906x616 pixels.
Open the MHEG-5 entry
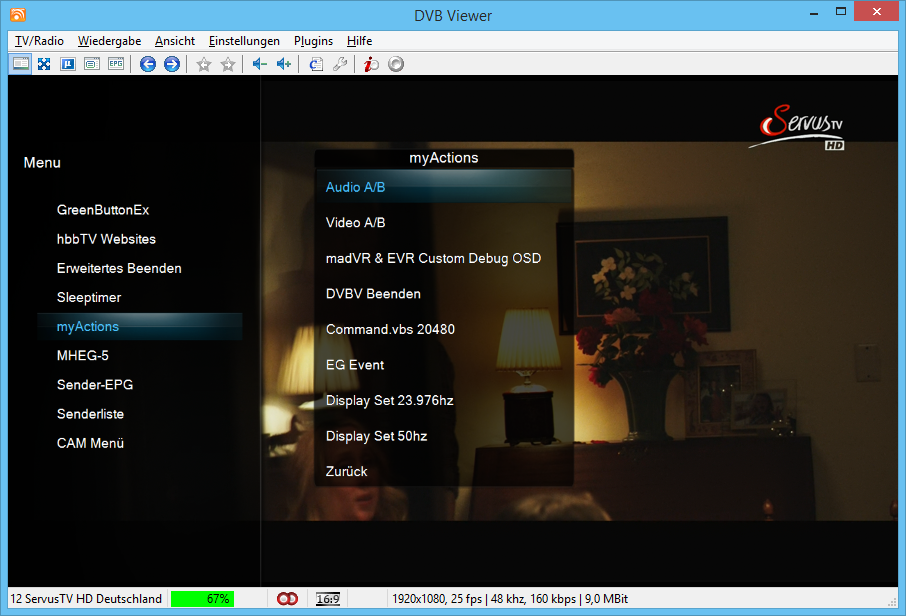coord(83,355)
